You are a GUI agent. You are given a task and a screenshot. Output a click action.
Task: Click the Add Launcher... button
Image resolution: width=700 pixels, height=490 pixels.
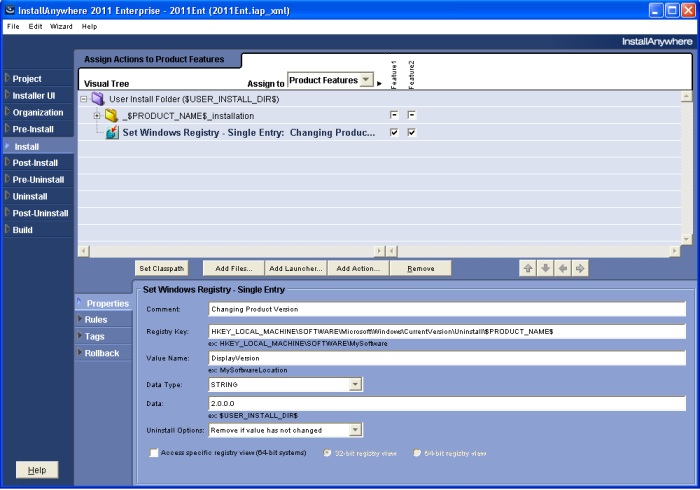pyautogui.click(x=296, y=269)
